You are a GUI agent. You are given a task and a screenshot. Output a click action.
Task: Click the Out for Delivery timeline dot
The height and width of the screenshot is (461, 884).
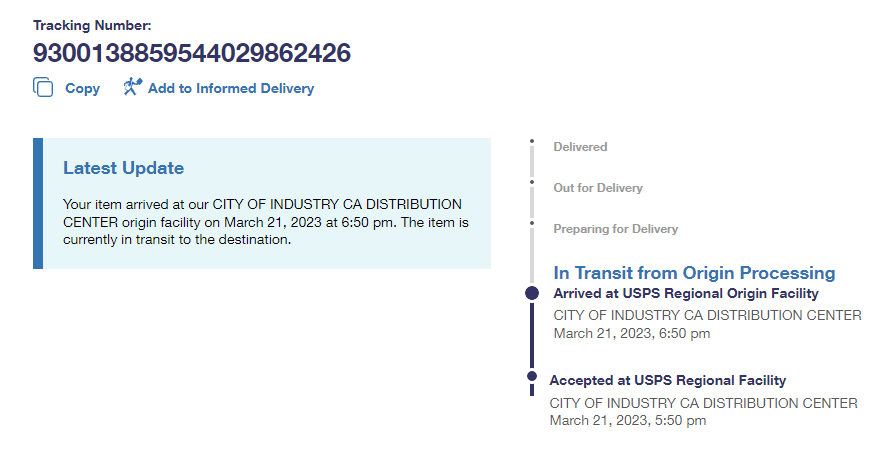532,182
